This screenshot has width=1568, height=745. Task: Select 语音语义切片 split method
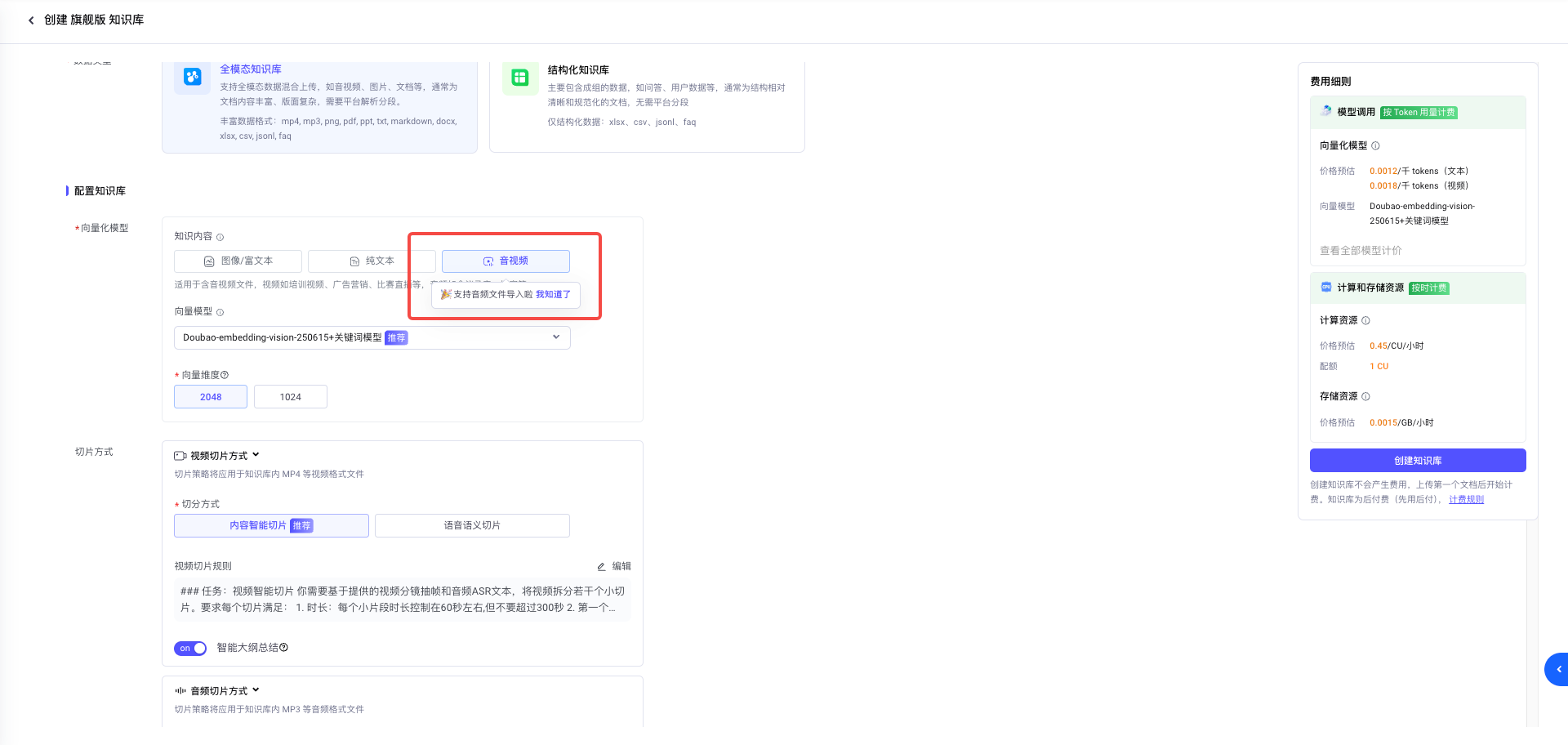[x=472, y=526]
